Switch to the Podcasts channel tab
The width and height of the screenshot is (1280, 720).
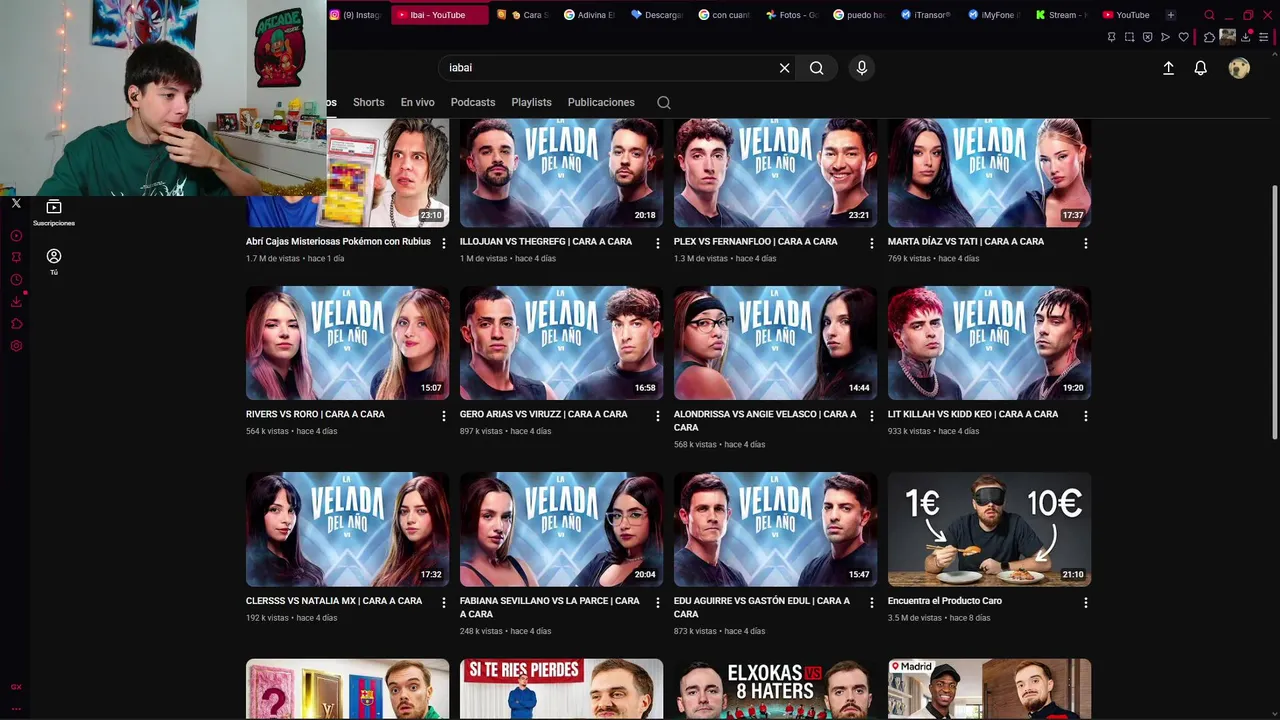[473, 102]
